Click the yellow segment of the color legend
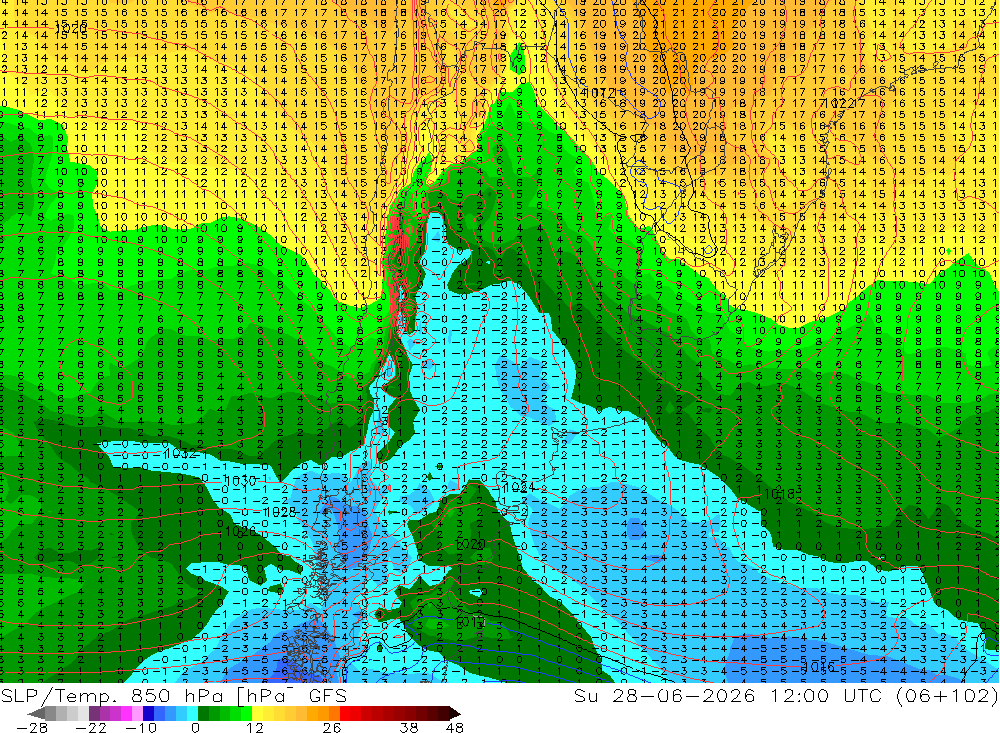Screen dimensions: 1000x733 258,713
